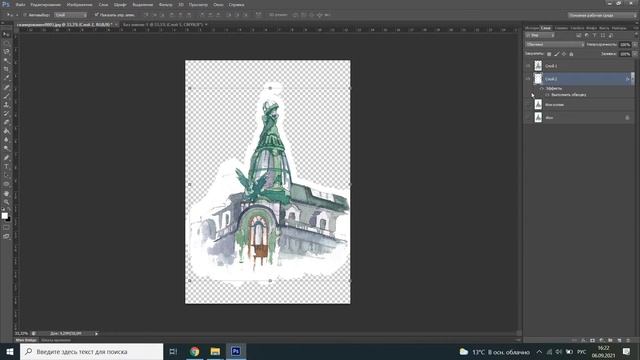Filter layers by shape layers
Viewport: 640px width, 360px height.
[602, 36]
